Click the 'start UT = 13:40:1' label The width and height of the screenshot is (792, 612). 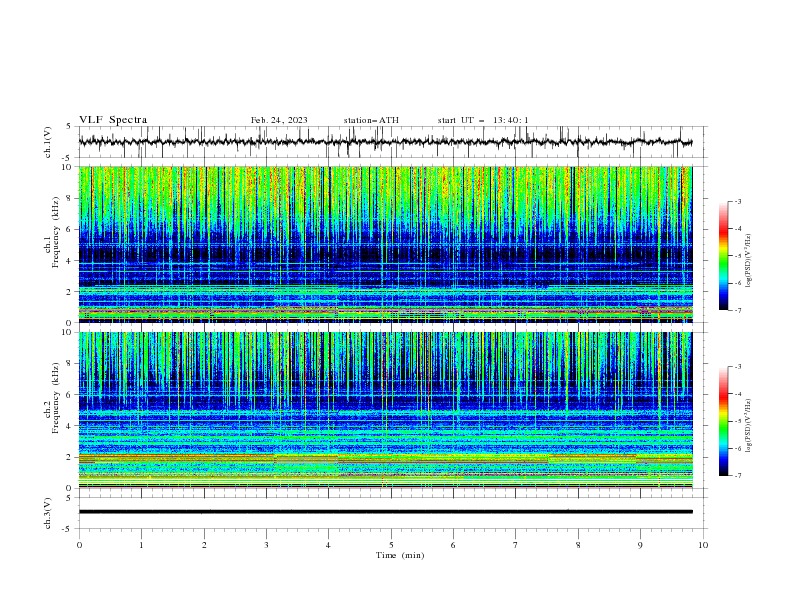[x=483, y=120]
